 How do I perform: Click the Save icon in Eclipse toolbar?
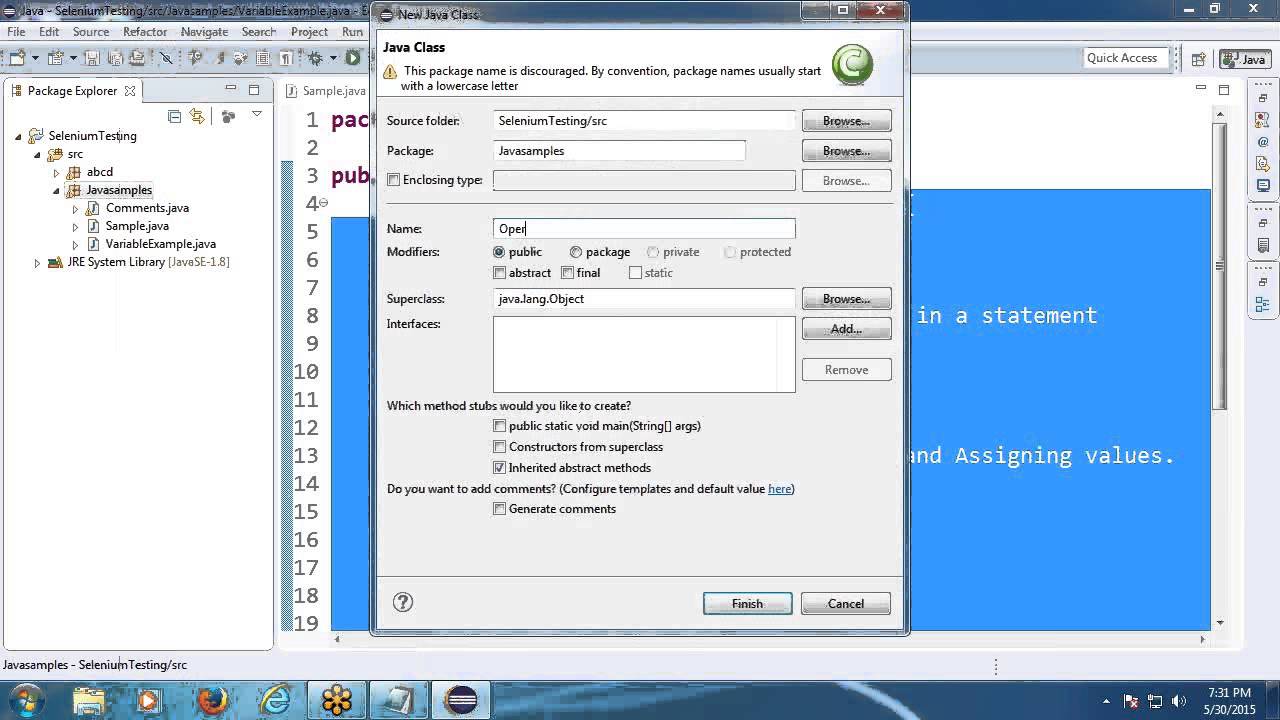[92, 58]
